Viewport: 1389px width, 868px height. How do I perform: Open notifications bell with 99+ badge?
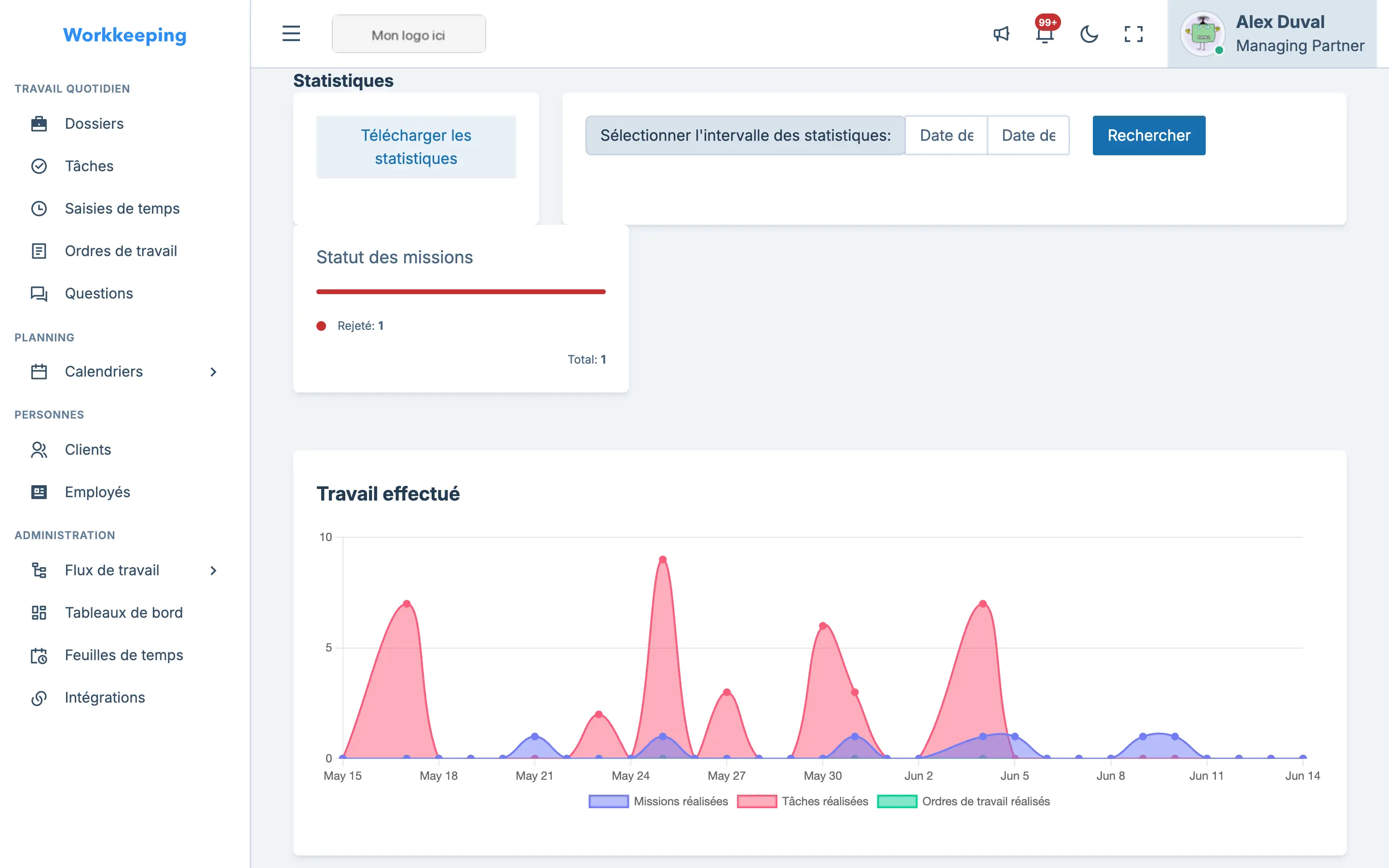pyautogui.click(x=1045, y=34)
